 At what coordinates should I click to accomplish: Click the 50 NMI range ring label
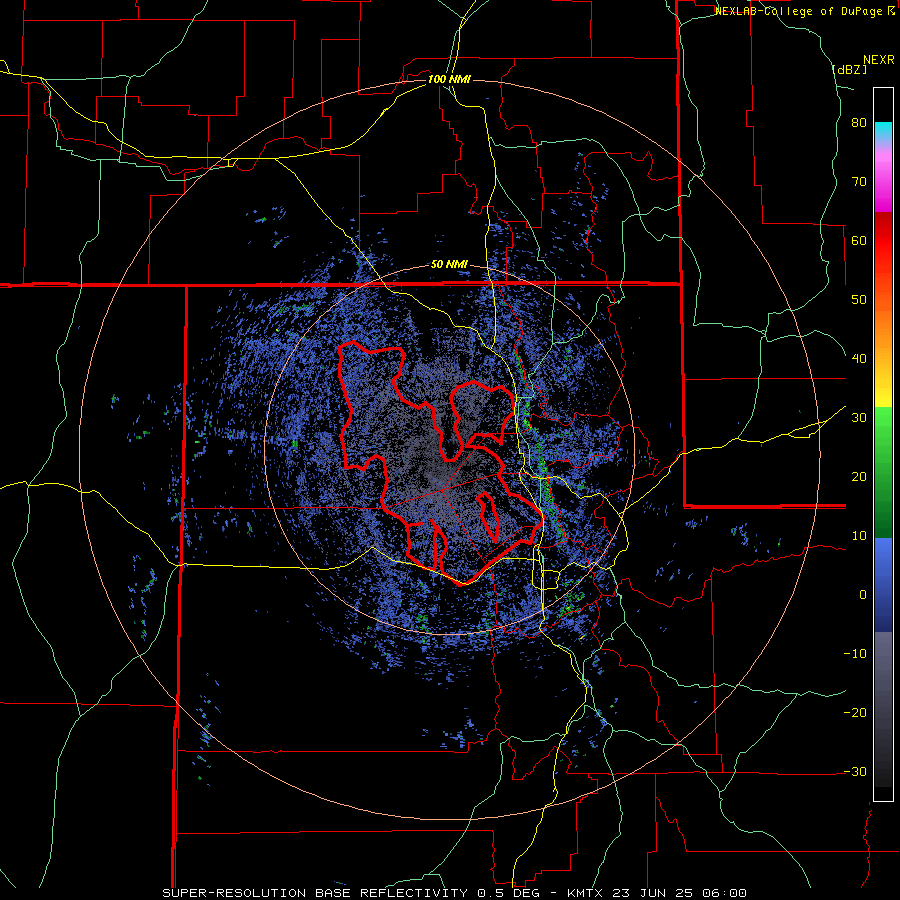pos(449,265)
